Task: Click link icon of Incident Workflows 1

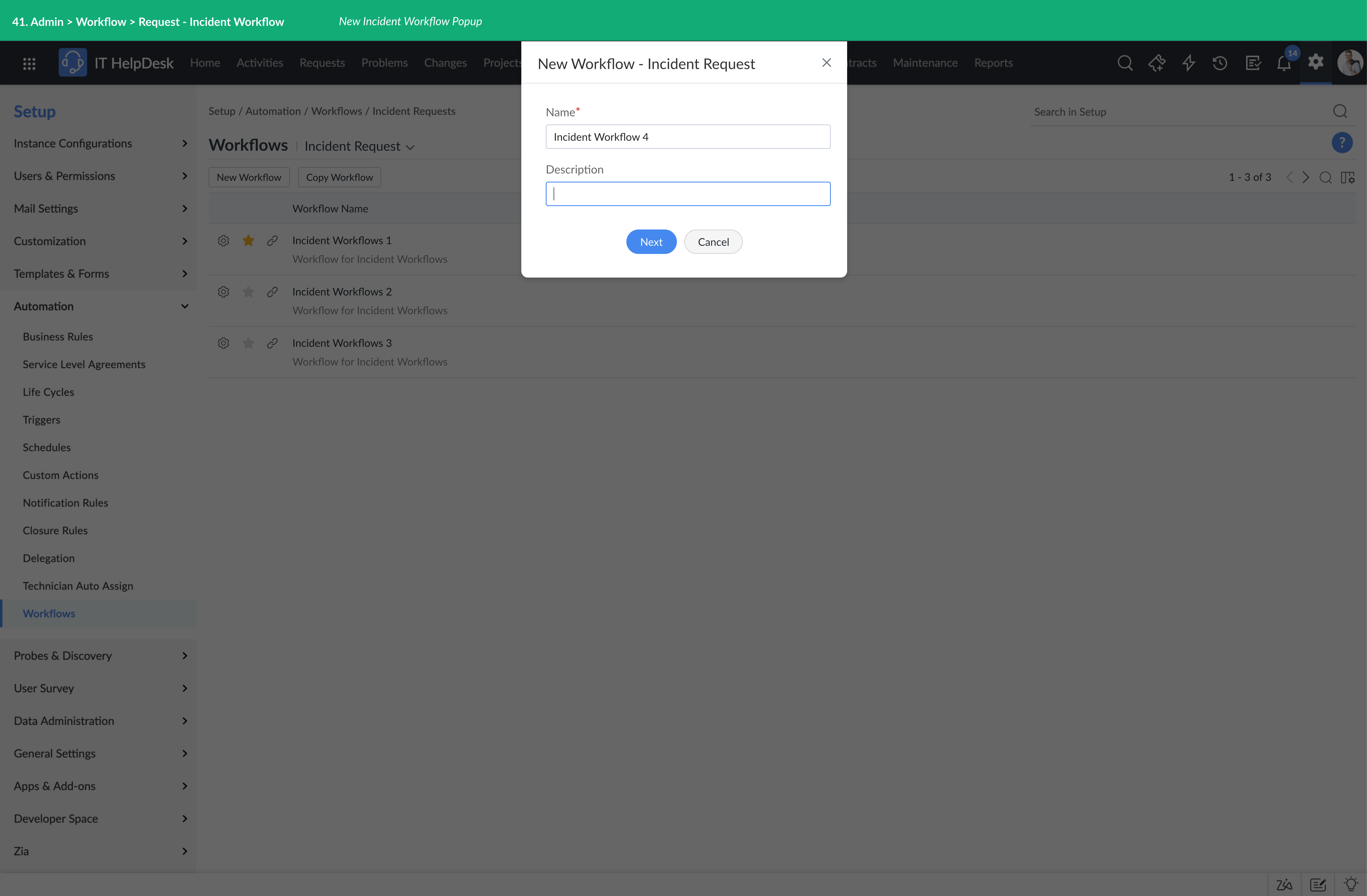Action: tap(272, 241)
